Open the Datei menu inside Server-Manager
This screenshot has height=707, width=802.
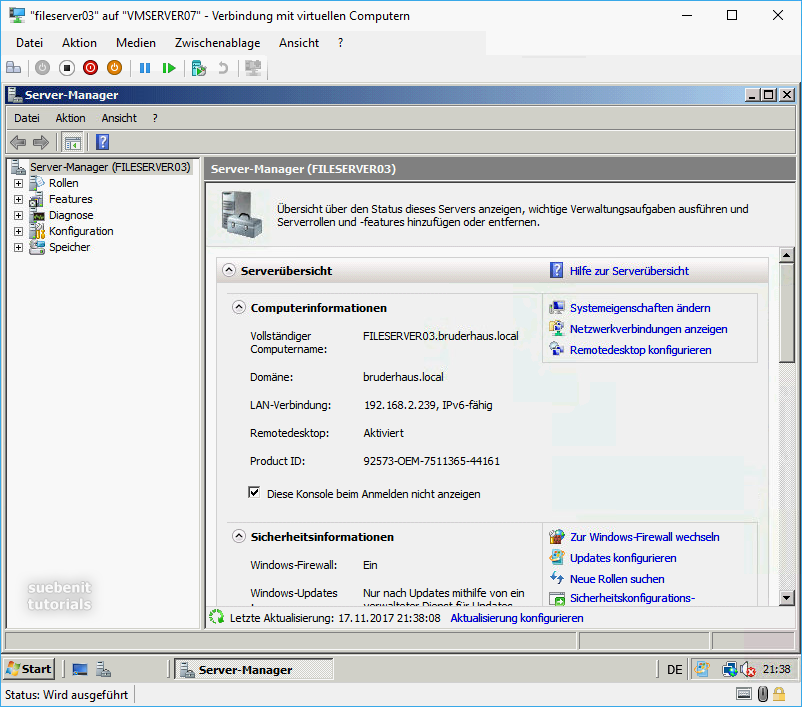pos(27,118)
